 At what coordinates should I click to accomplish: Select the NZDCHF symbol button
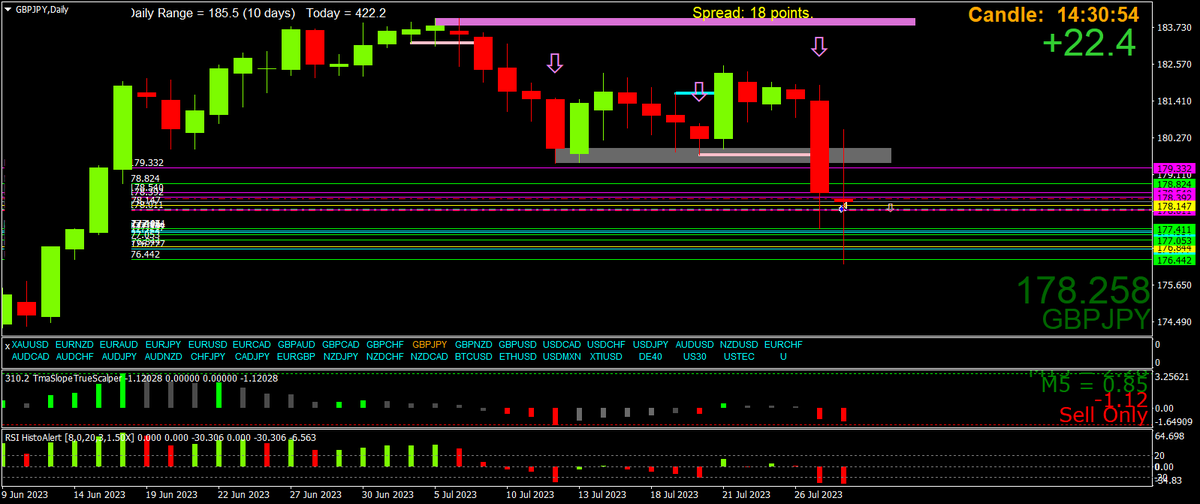[x=385, y=356]
